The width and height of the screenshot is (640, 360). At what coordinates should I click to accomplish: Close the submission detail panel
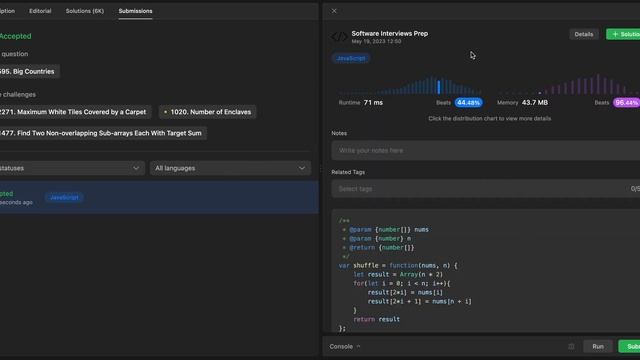coord(334,11)
